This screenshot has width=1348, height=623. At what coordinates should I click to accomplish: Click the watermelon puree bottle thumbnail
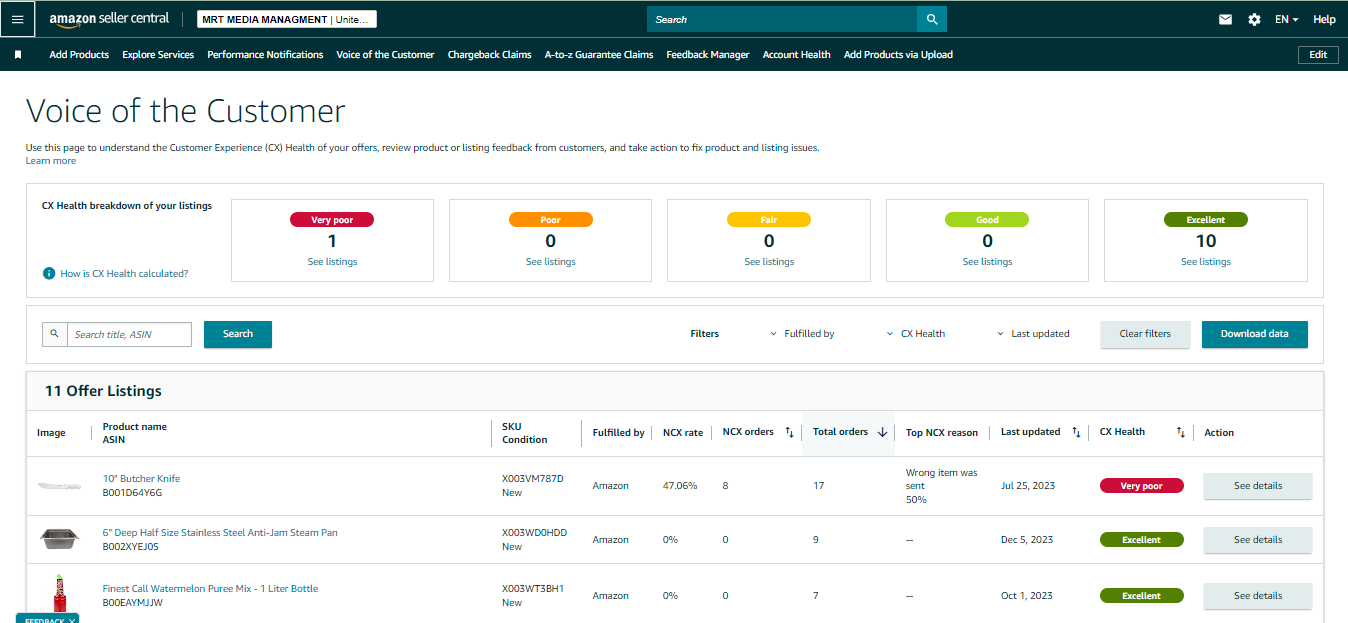59,594
